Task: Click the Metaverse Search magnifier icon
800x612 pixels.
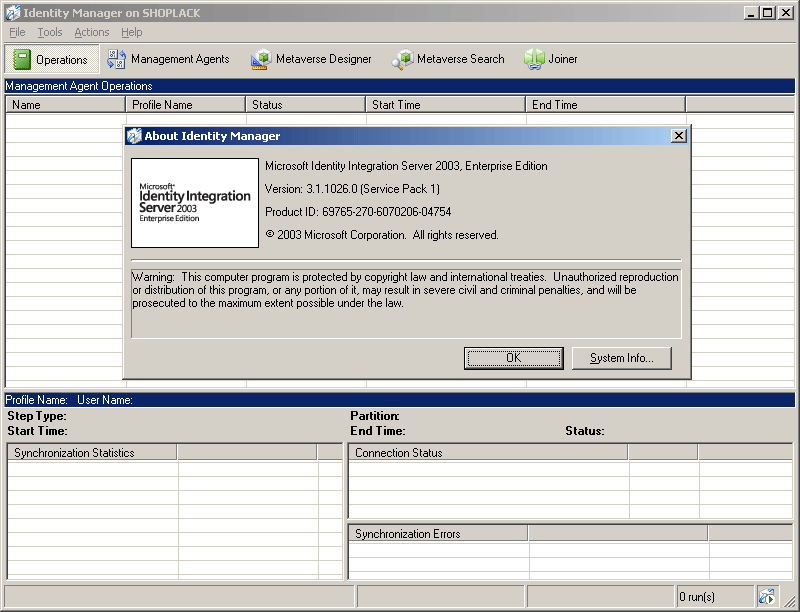Action: coord(402,59)
